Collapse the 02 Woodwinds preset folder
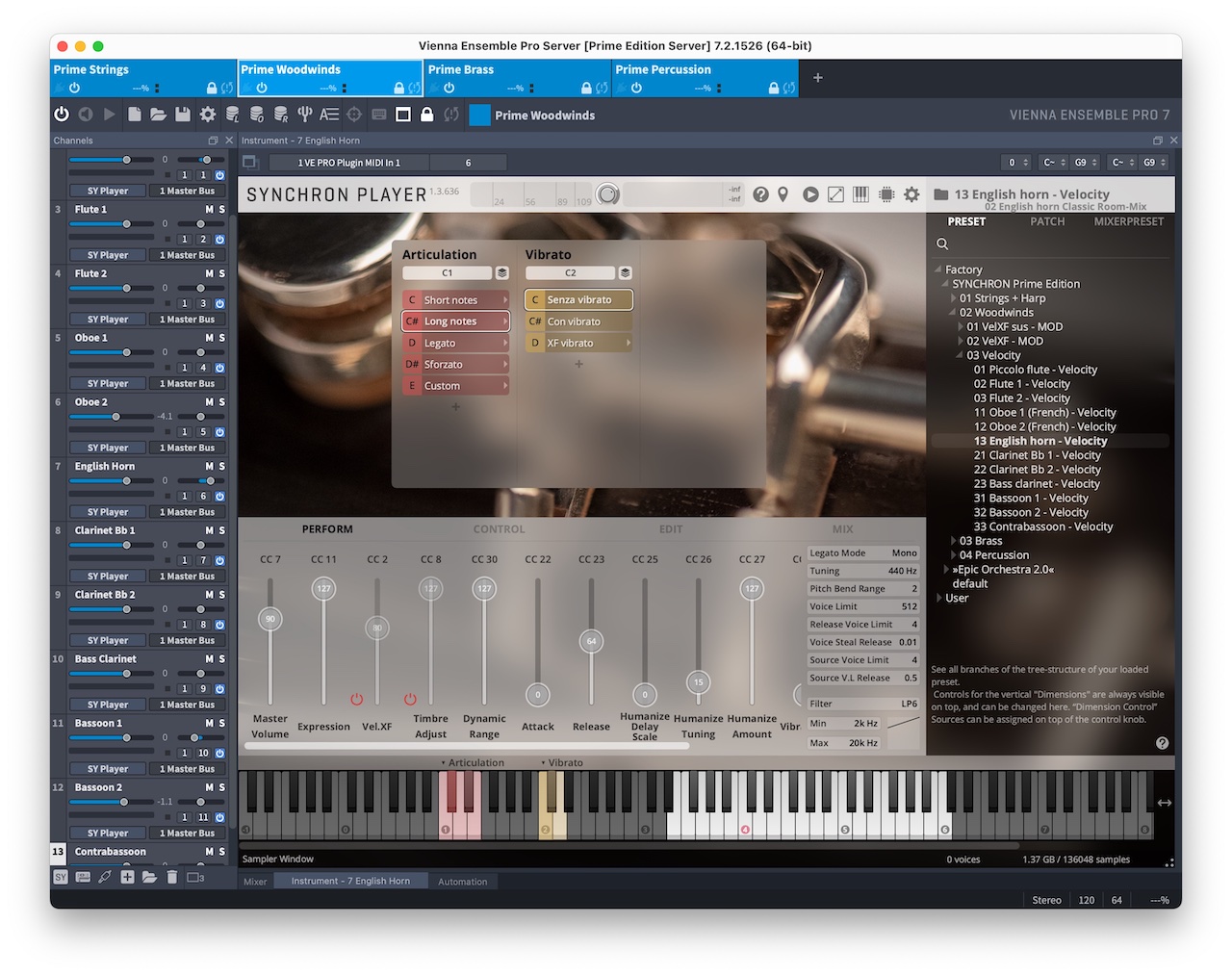 tap(954, 313)
